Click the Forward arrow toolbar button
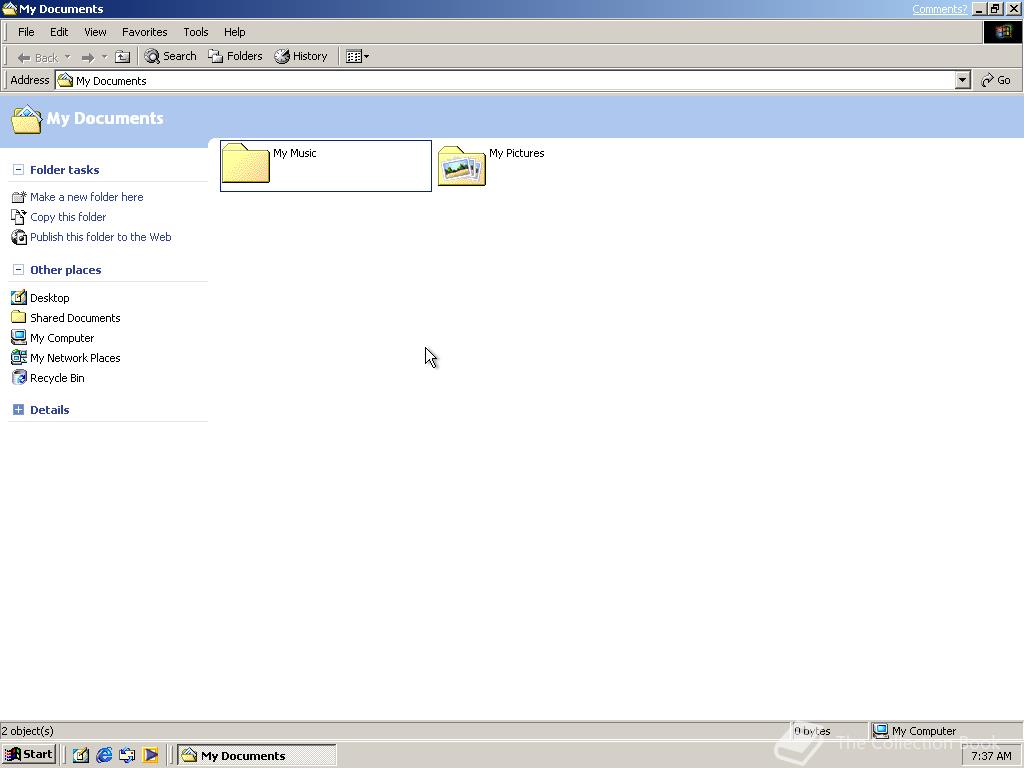This screenshot has width=1024, height=768. pos(88,57)
